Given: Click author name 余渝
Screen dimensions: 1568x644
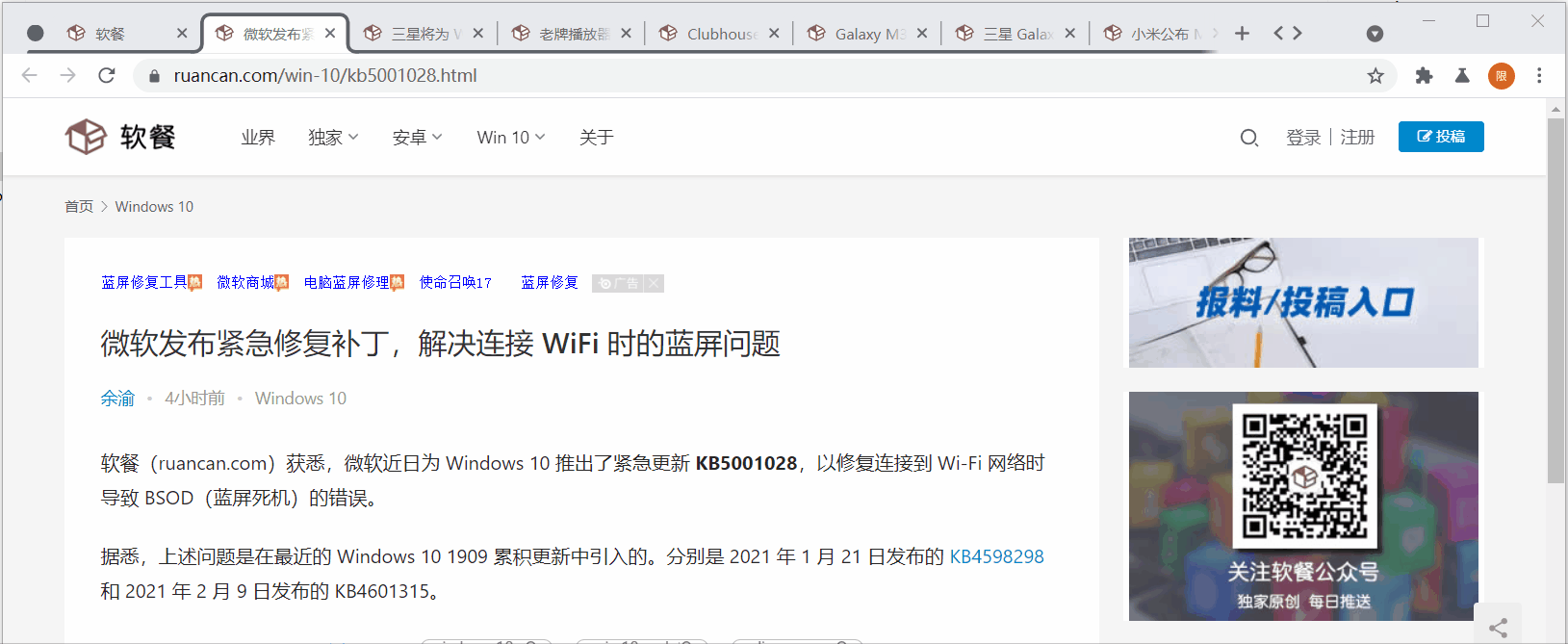Looking at the screenshot, I should (117, 399).
